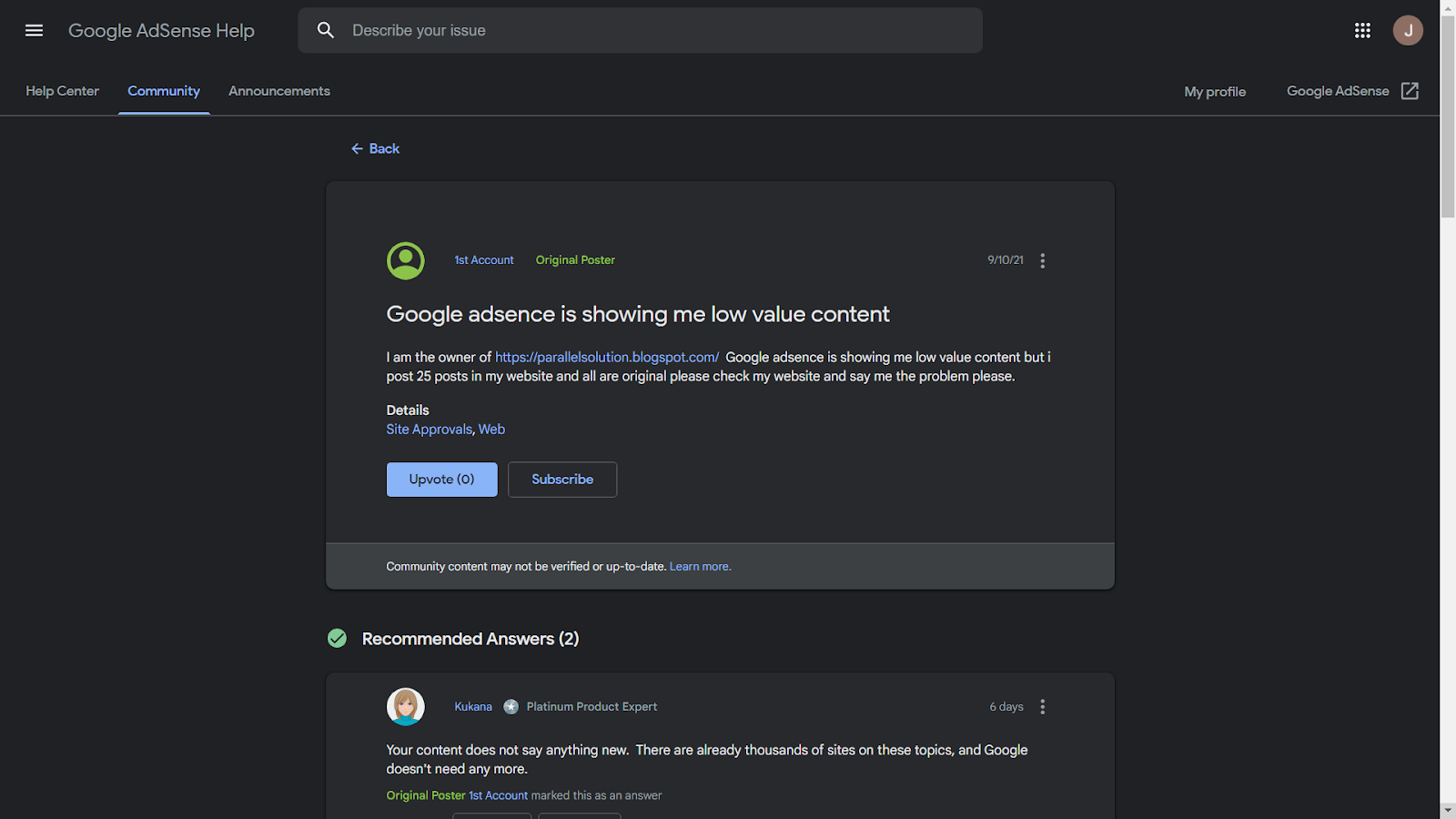Open more options for original post

(x=1043, y=260)
